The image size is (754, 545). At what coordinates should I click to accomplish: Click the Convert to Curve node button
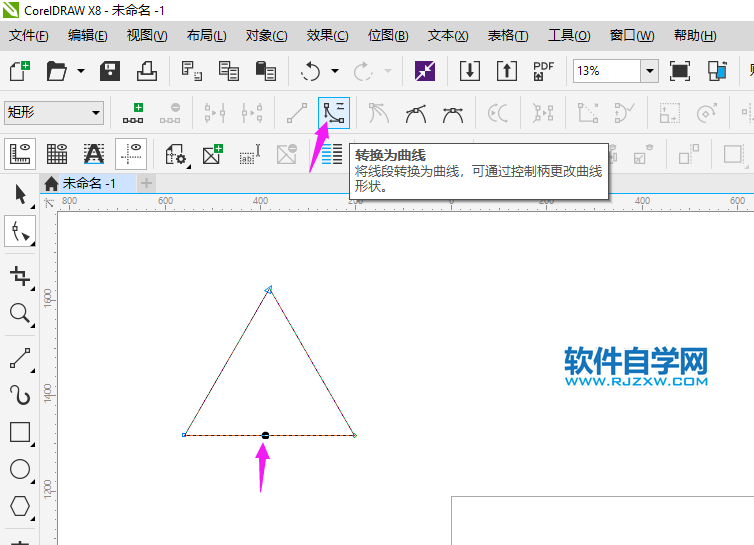tap(334, 113)
